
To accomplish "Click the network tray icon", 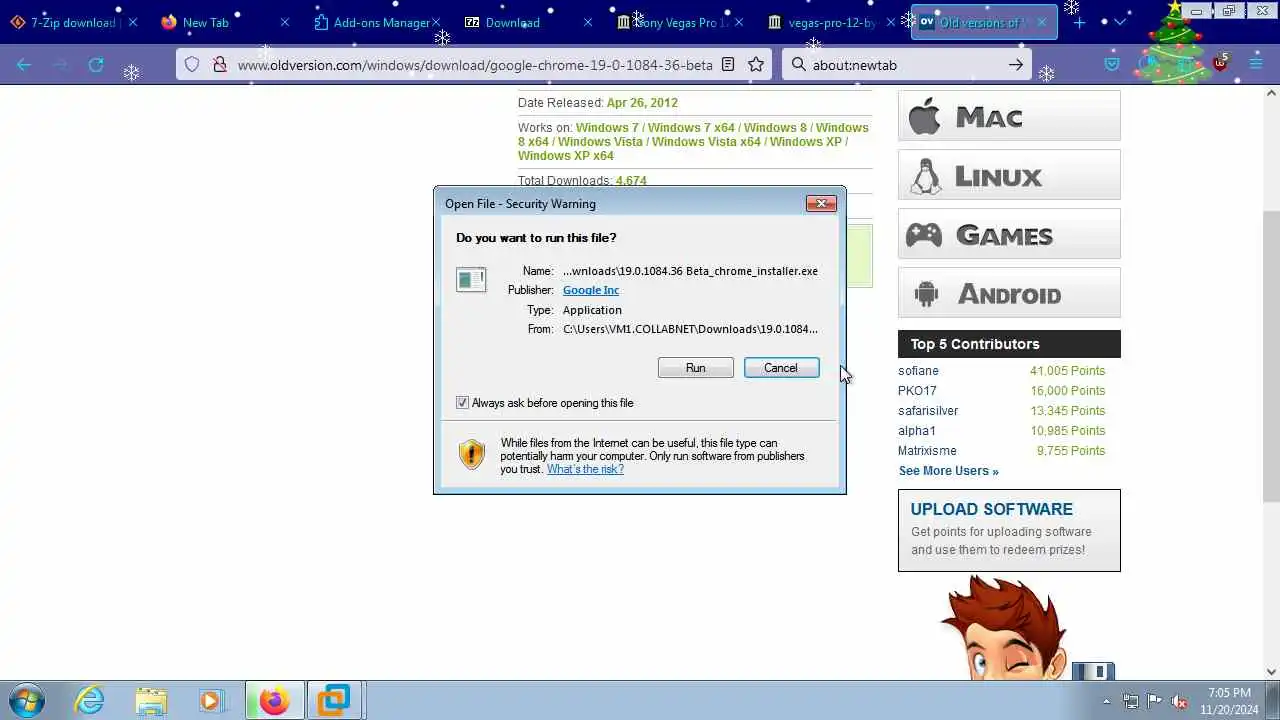I will (1131, 701).
